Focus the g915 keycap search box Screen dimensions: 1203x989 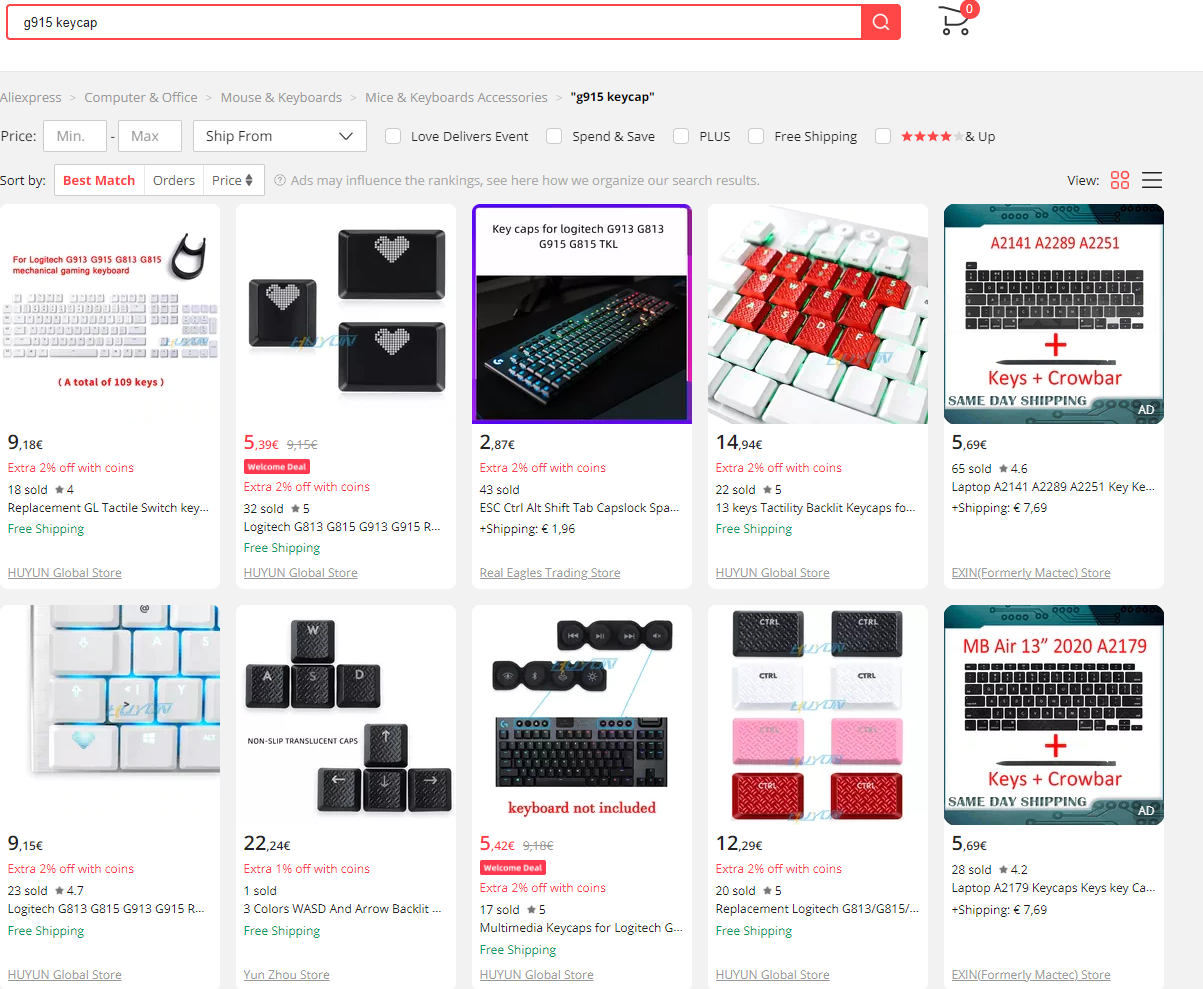[434, 22]
